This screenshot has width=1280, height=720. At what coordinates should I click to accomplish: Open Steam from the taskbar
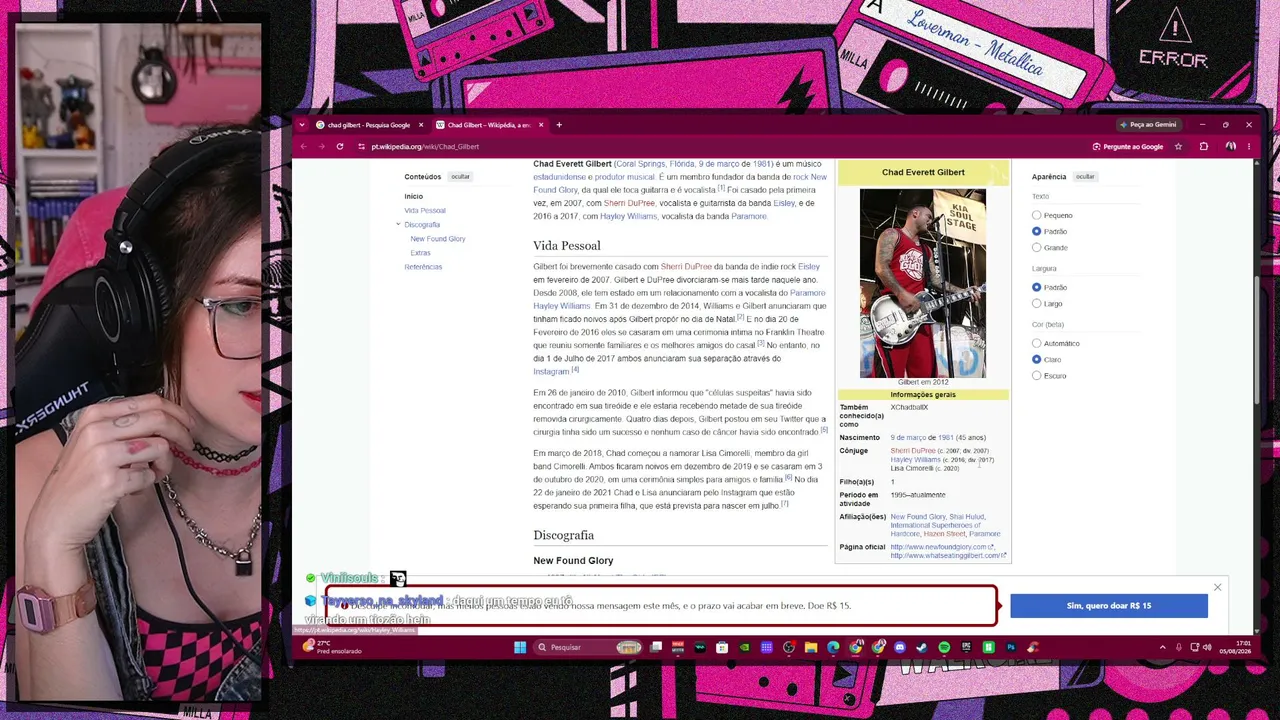(922, 647)
